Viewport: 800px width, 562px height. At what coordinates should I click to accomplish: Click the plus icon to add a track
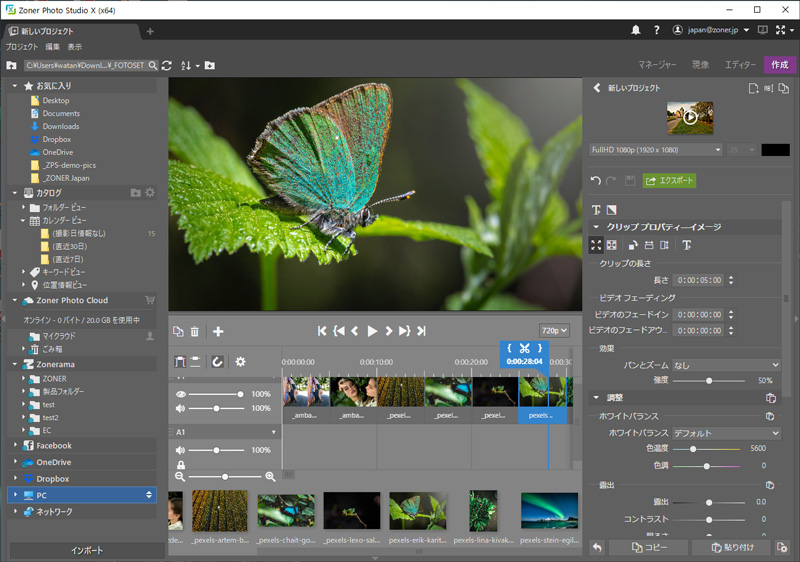click(218, 331)
